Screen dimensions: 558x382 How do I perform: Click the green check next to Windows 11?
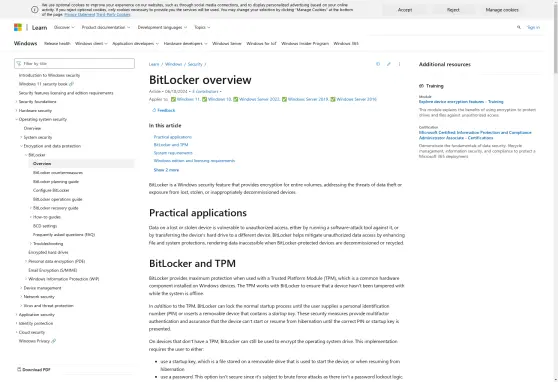click(173, 99)
